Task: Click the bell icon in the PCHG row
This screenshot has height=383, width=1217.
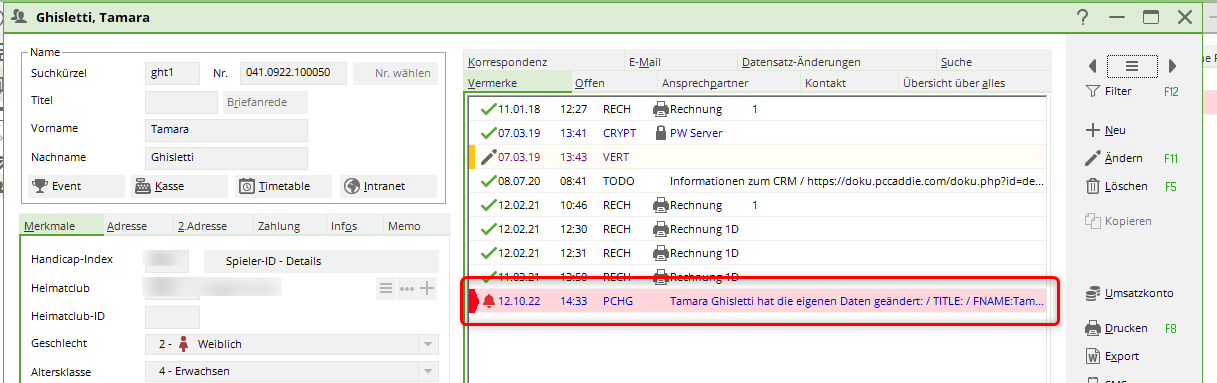Action: click(488, 301)
